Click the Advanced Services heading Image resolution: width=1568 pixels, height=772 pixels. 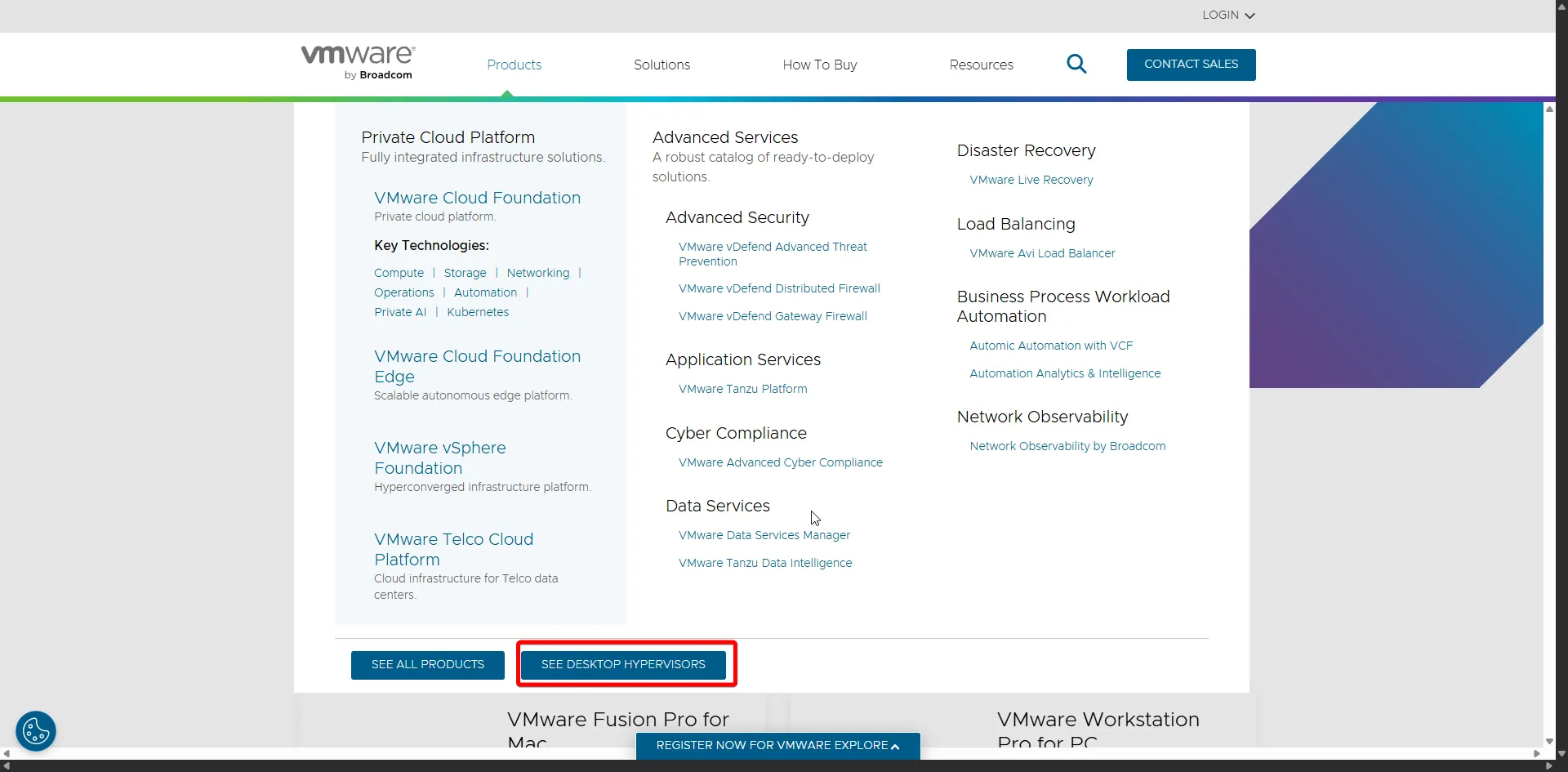point(725,137)
